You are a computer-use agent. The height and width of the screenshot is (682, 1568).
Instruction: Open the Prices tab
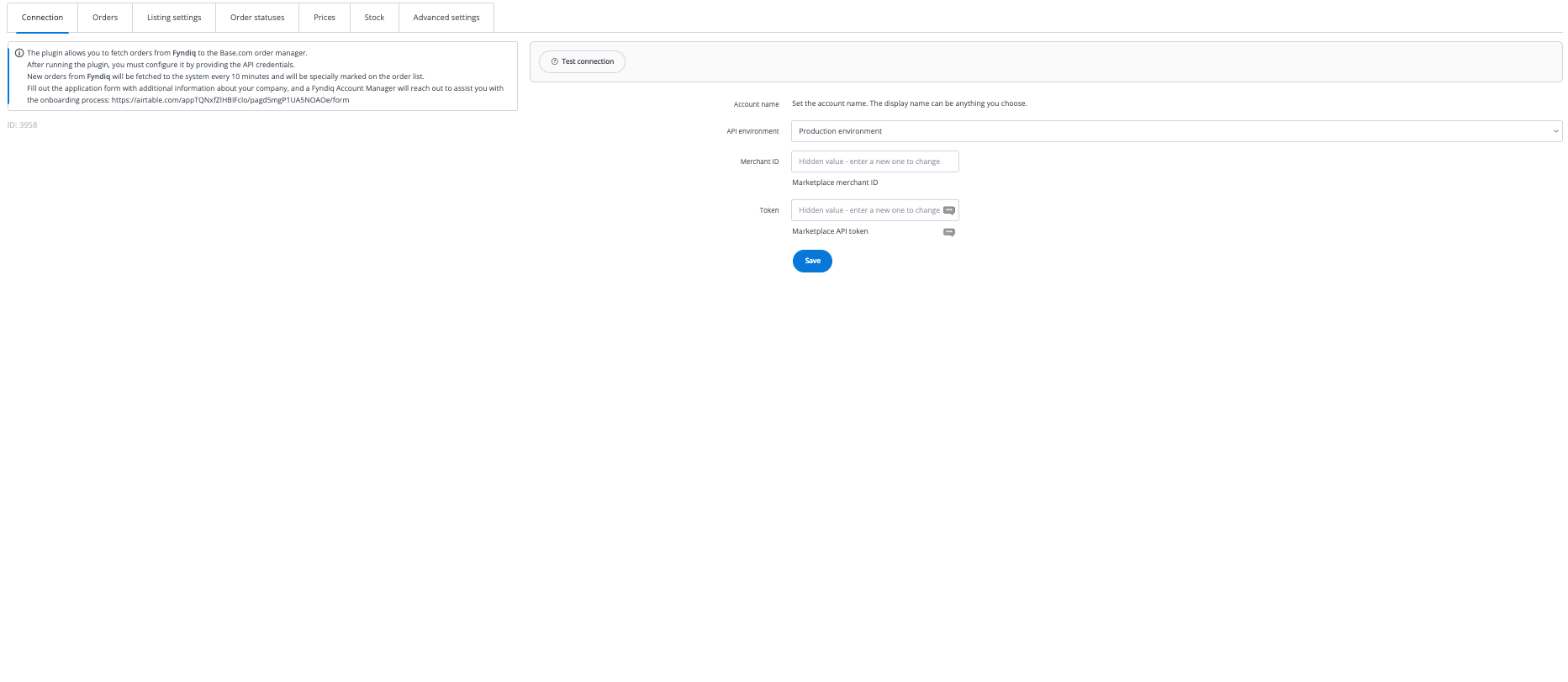click(325, 18)
